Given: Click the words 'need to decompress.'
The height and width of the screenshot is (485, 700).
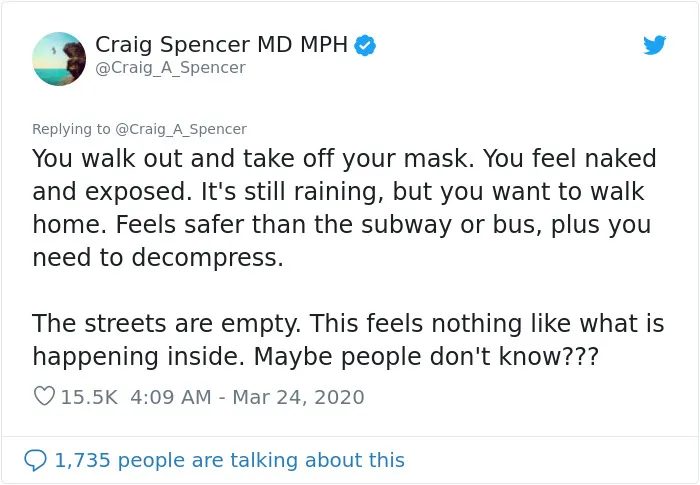Looking at the screenshot, I should [158, 258].
